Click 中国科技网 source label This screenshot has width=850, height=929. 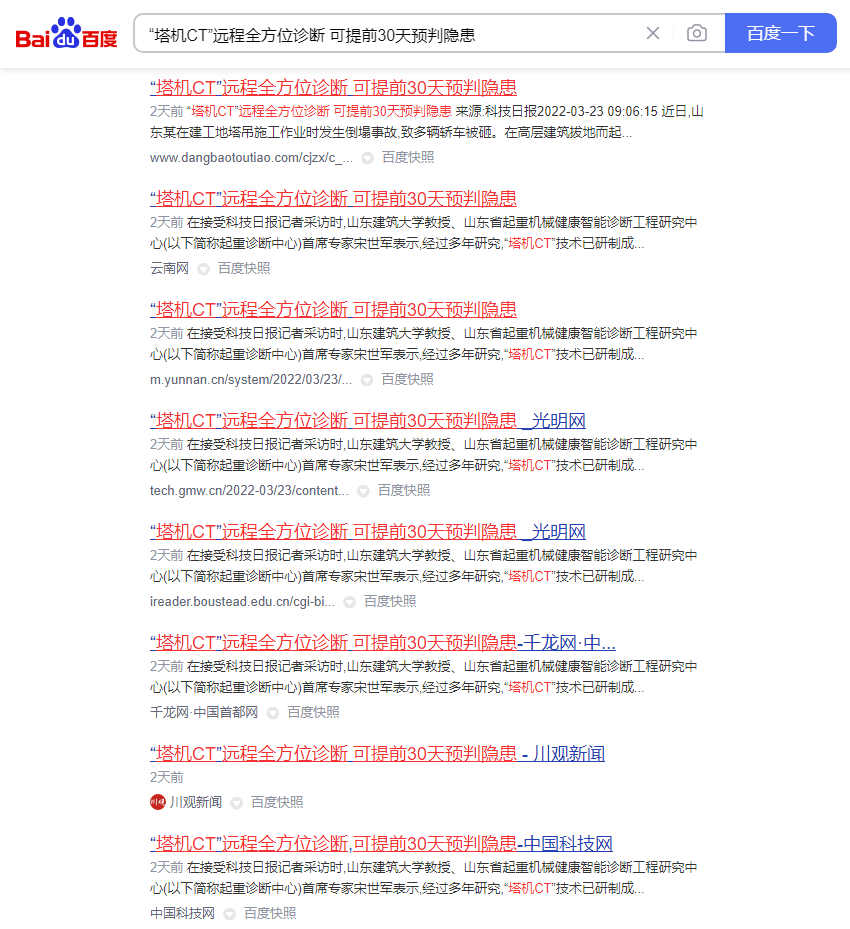[182, 913]
